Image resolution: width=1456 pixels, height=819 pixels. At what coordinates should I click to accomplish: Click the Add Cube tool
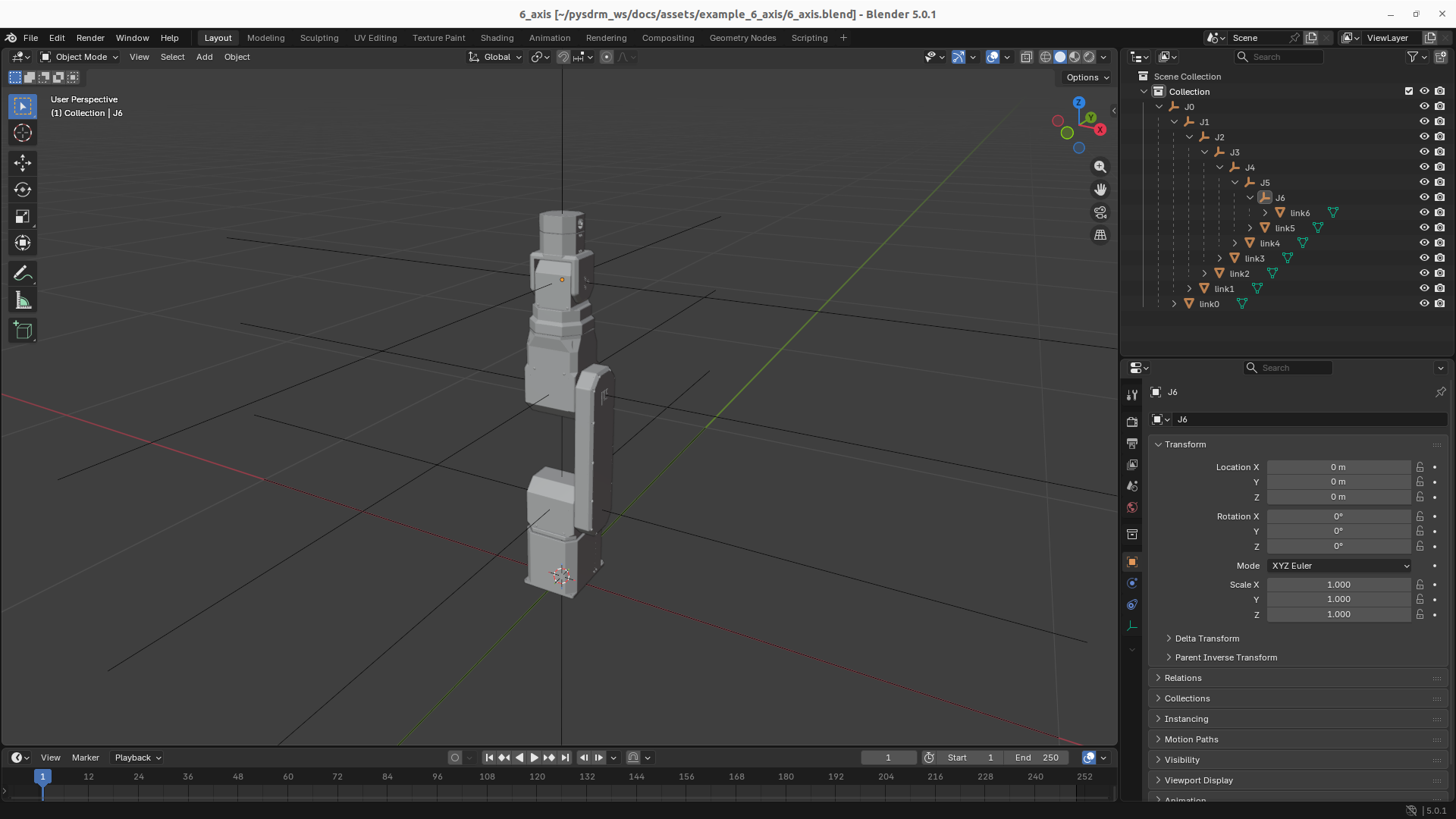coord(23,331)
